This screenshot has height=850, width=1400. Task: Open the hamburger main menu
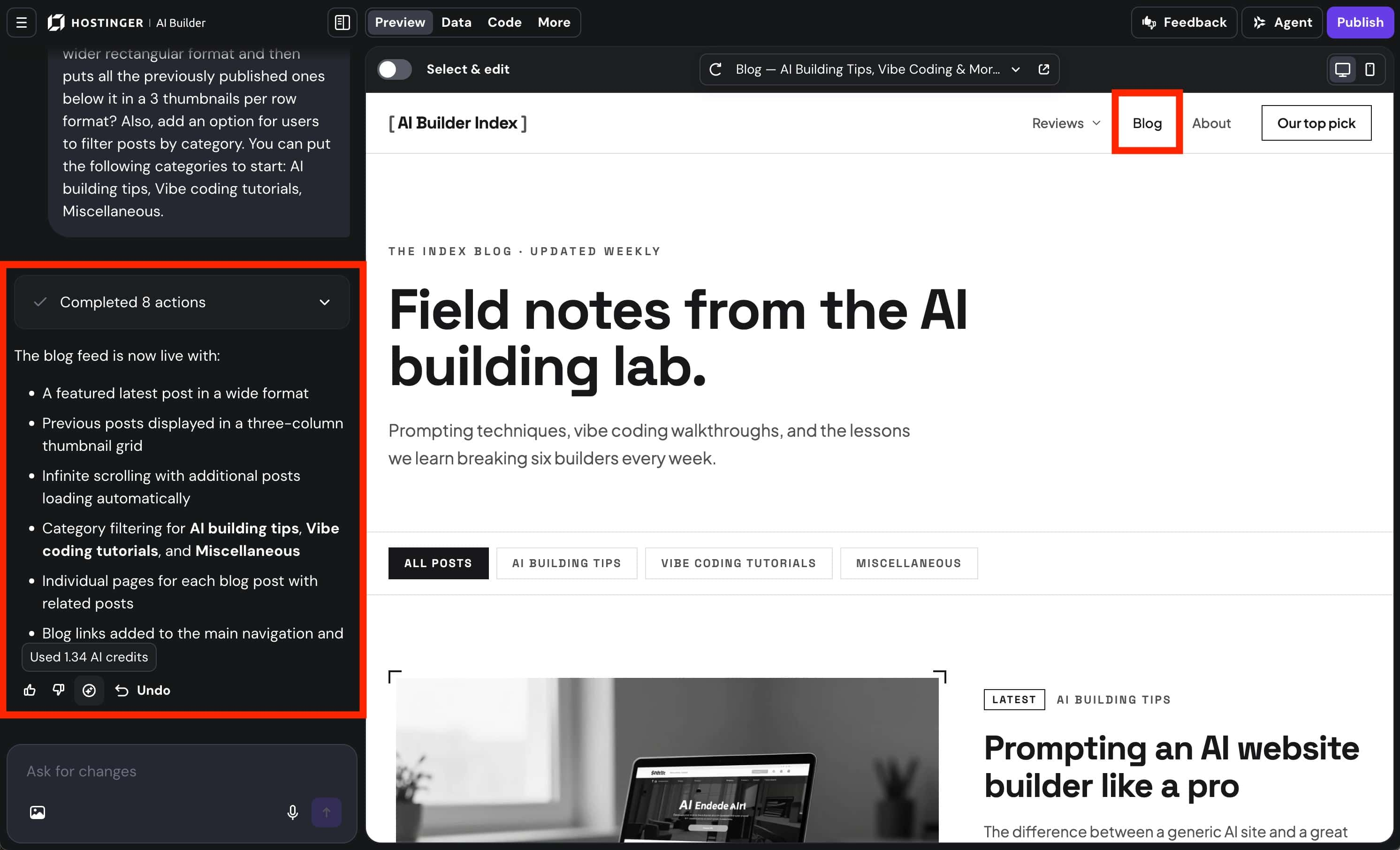[x=22, y=22]
